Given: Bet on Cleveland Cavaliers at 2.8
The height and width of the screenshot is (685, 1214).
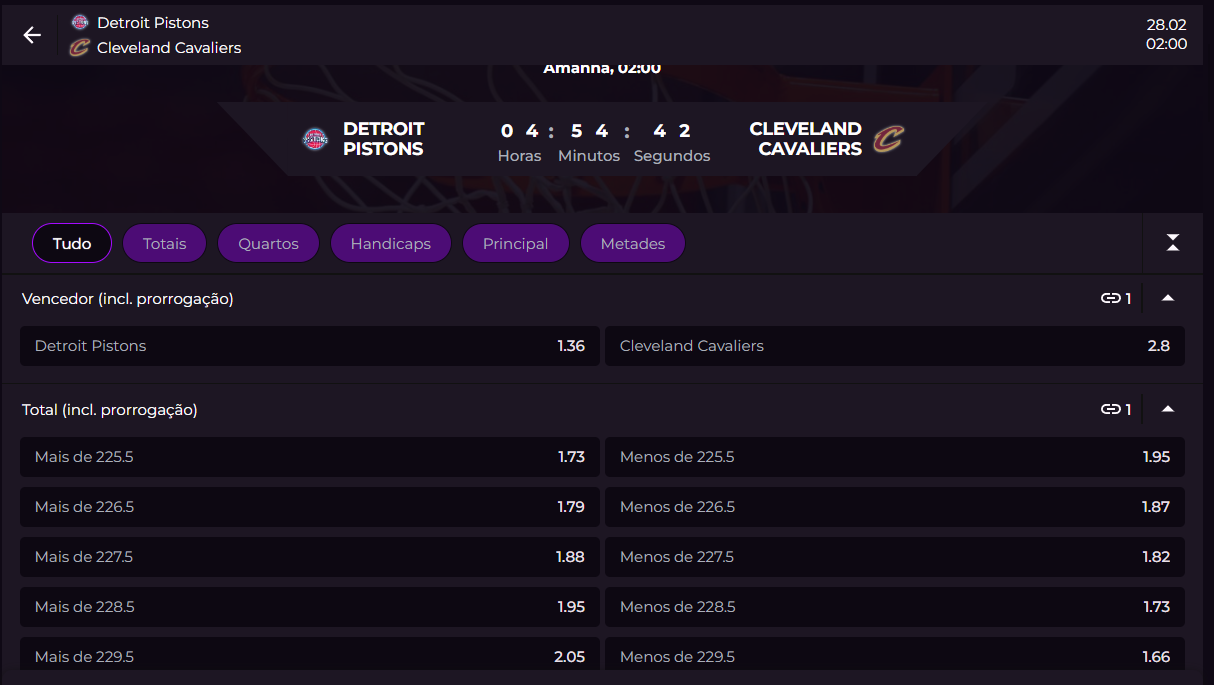Looking at the screenshot, I should [x=894, y=346].
